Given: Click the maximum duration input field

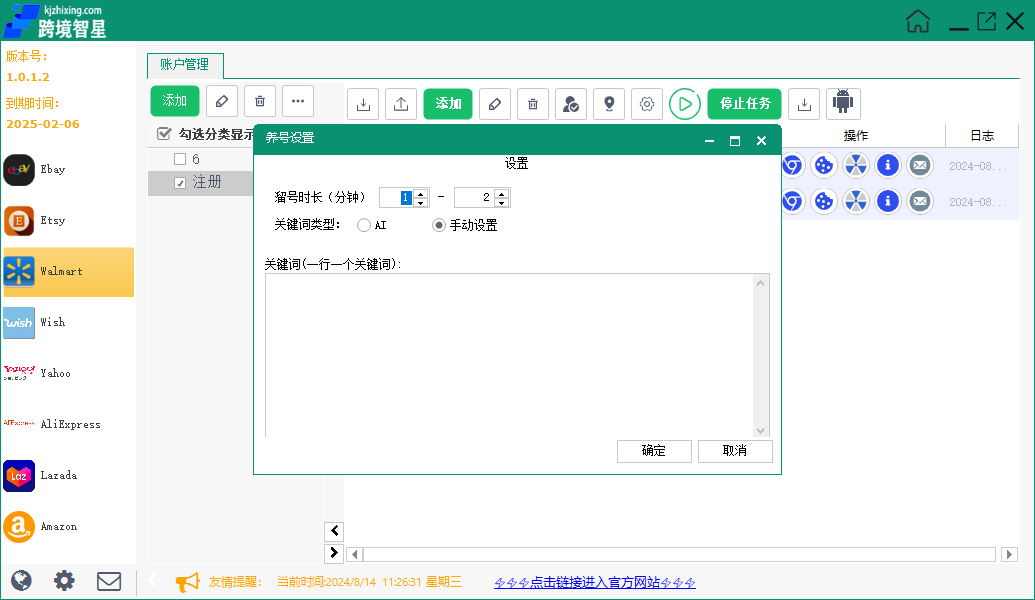Looking at the screenshot, I should tap(475, 197).
